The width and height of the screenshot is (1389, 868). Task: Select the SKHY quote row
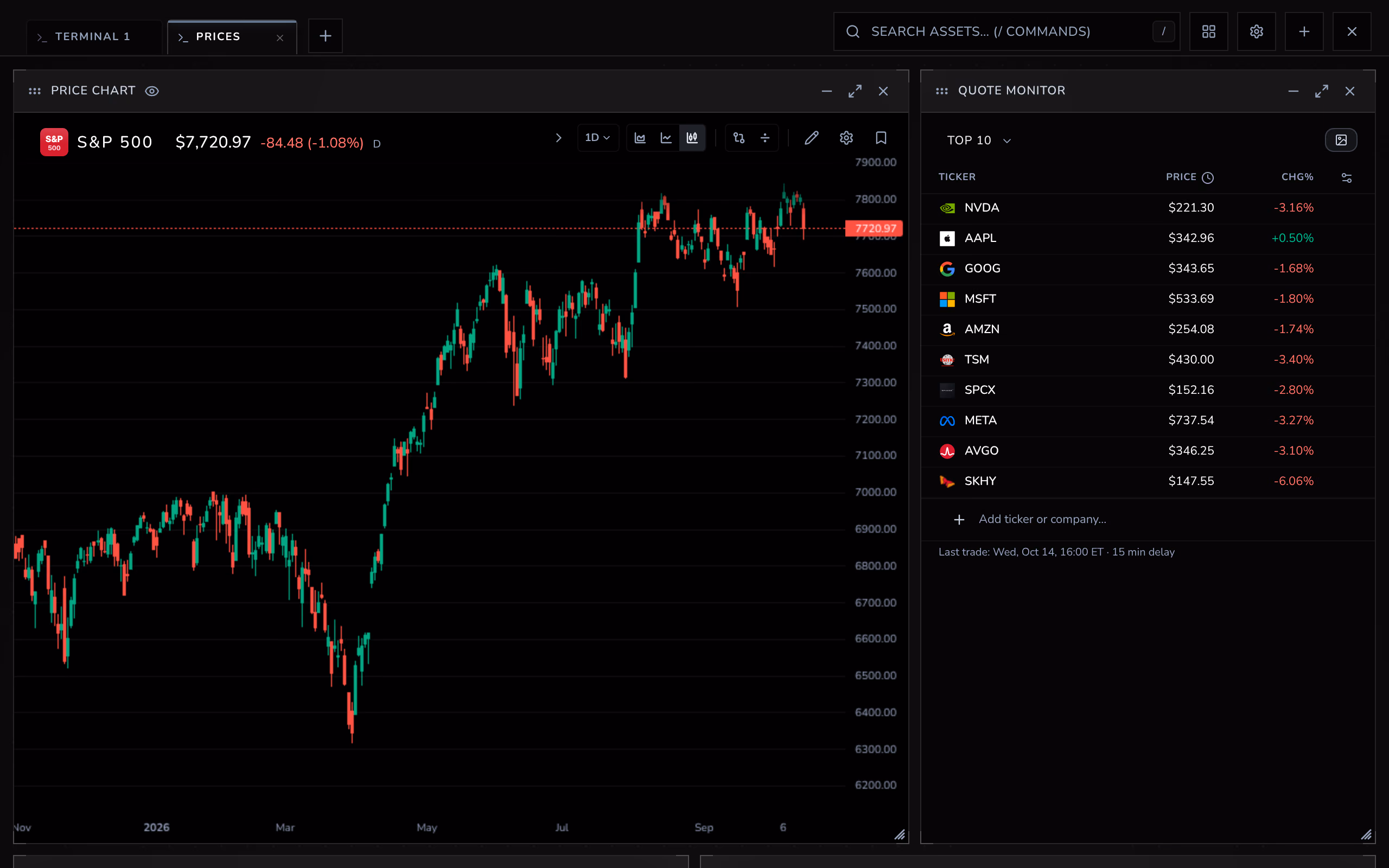coord(1148,481)
